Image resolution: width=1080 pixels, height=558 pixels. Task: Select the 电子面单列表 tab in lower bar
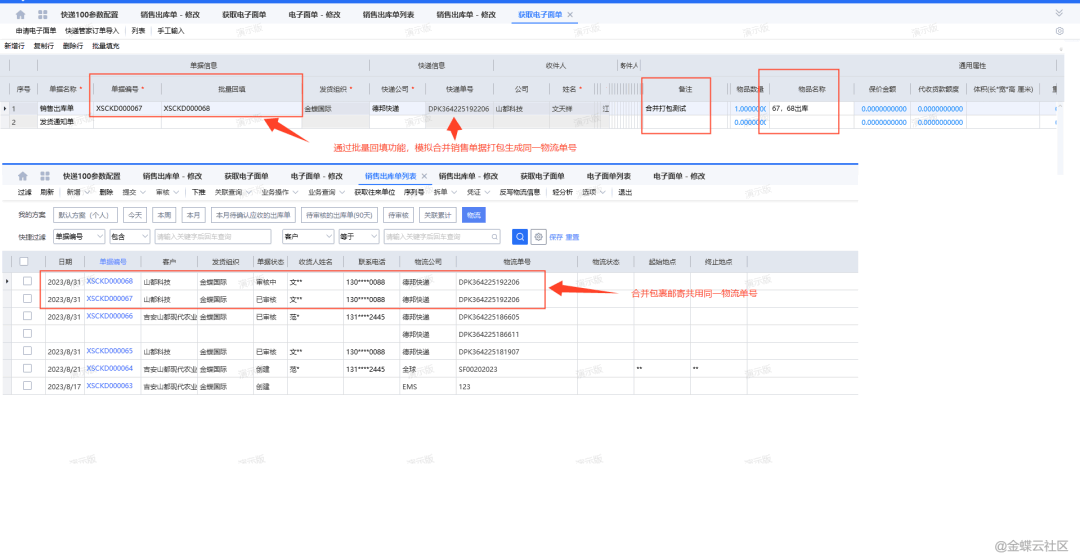tap(609, 176)
